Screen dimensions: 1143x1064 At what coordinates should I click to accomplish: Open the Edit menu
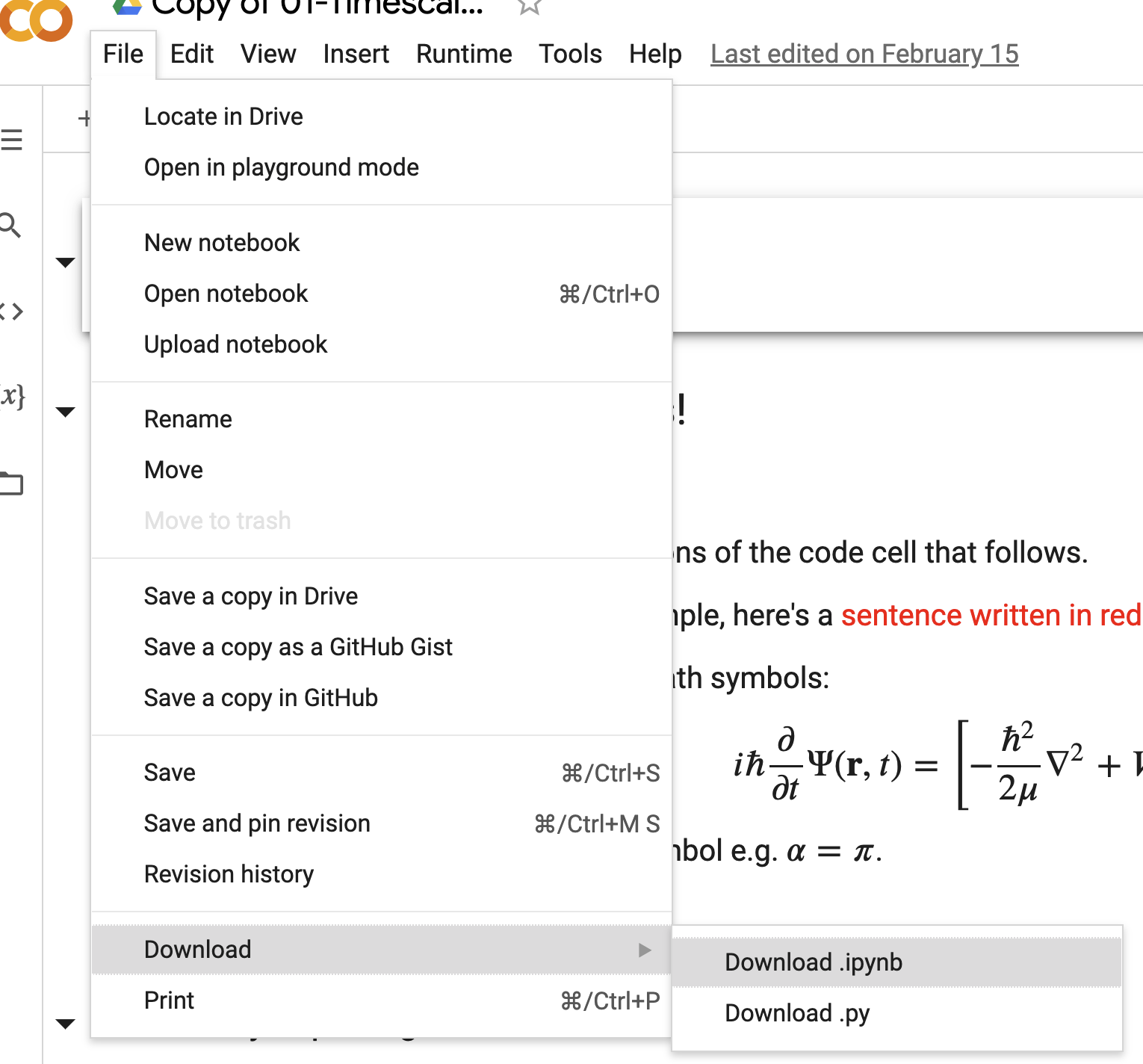(192, 55)
